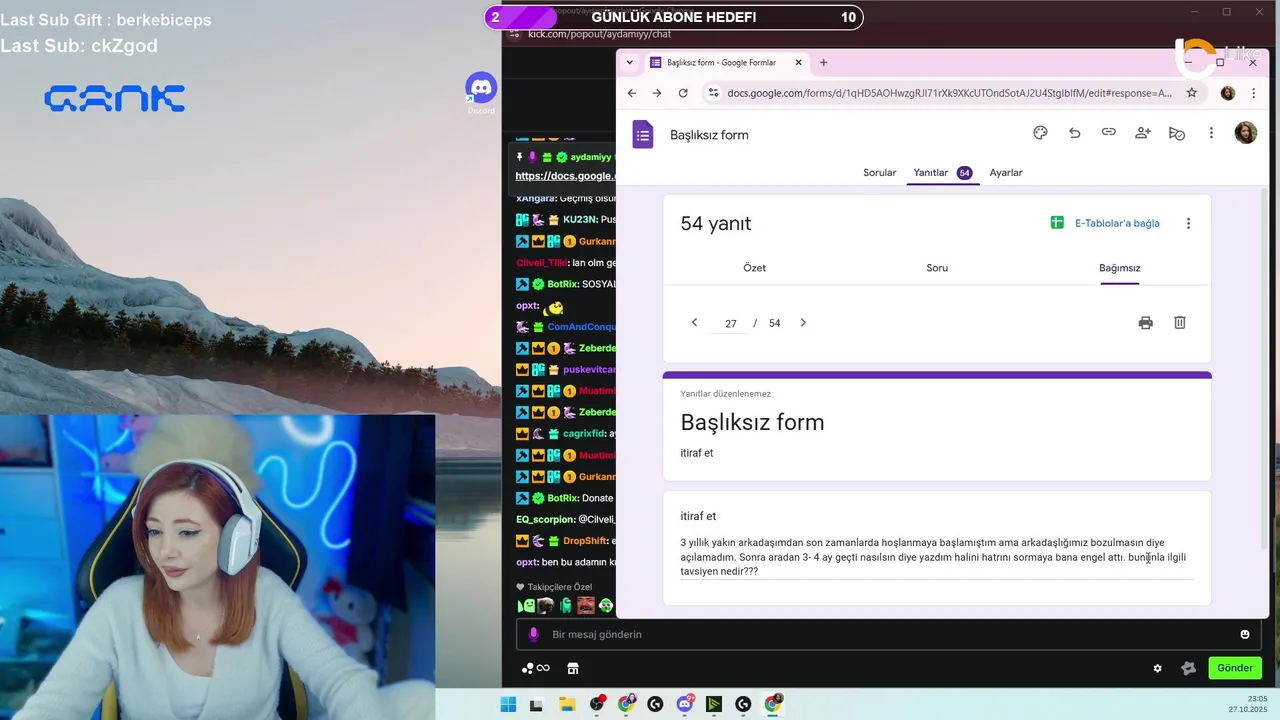Open the theme customization palette icon

1040,133
